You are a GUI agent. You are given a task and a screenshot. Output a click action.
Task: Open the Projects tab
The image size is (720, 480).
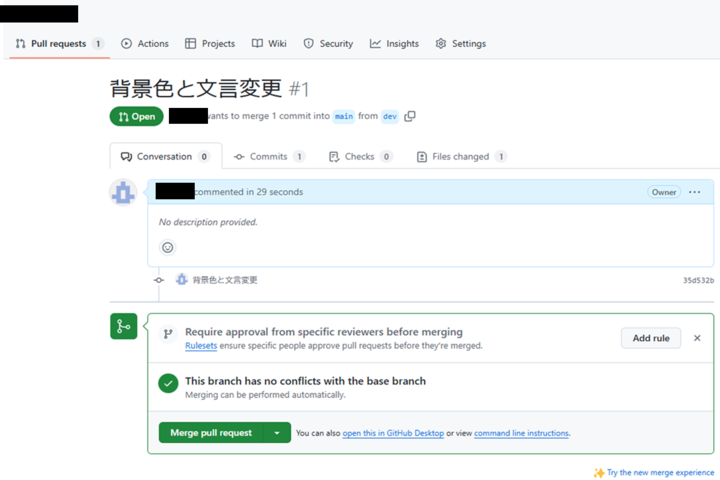click(x=210, y=44)
